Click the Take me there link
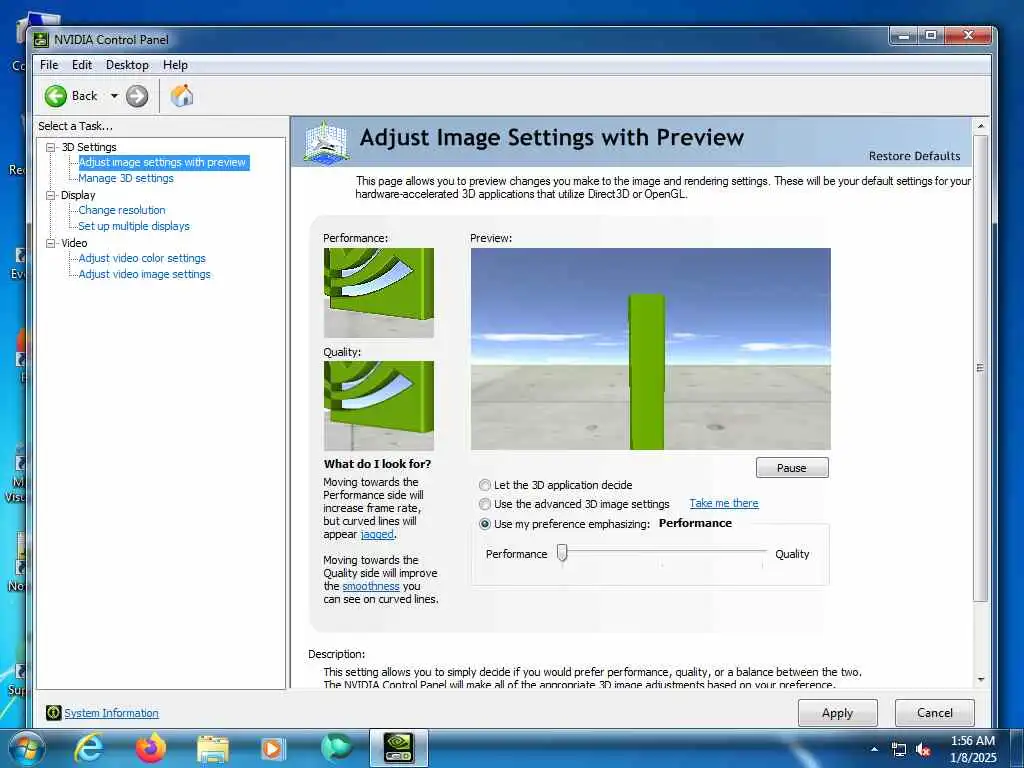Image resolution: width=1024 pixels, height=768 pixels. [724, 503]
